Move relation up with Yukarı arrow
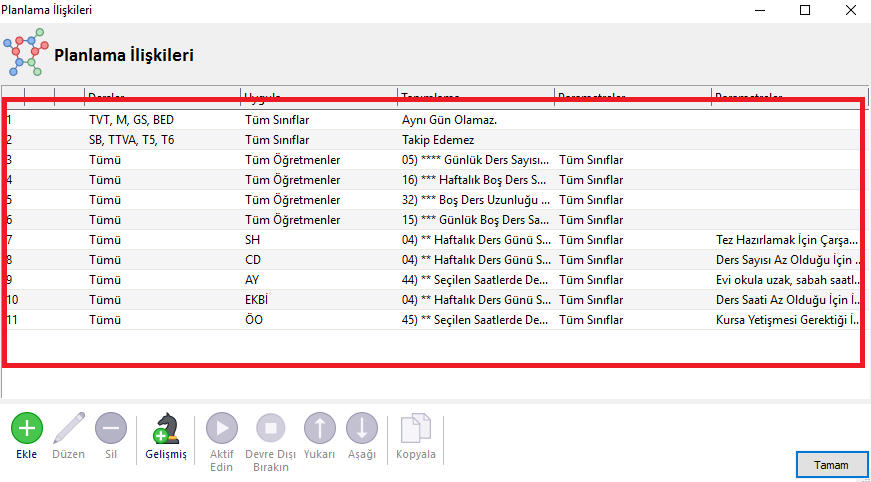The height and width of the screenshot is (482, 871). pyautogui.click(x=319, y=428)
